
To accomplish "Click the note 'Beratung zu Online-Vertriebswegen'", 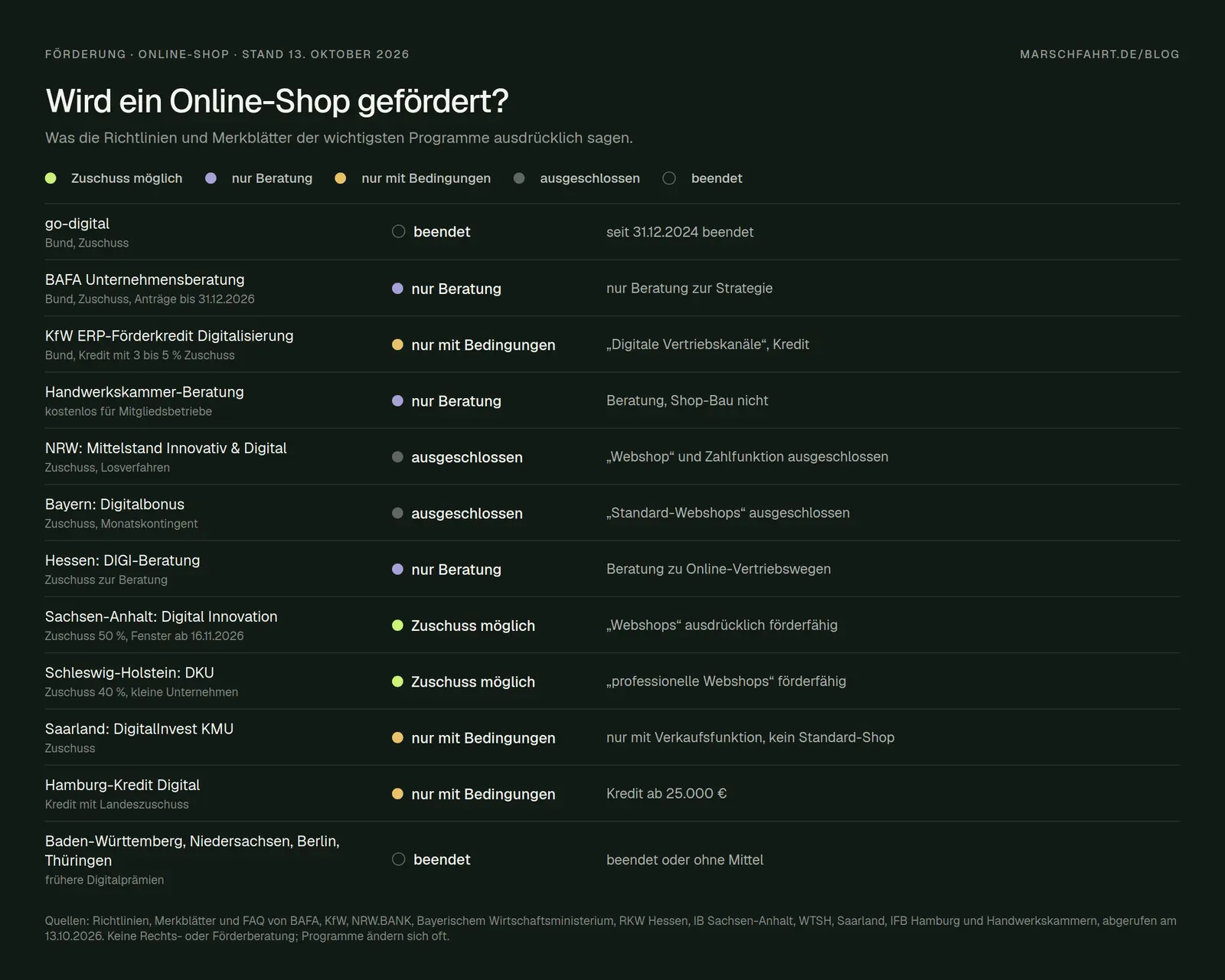I will tap(719, 569).
